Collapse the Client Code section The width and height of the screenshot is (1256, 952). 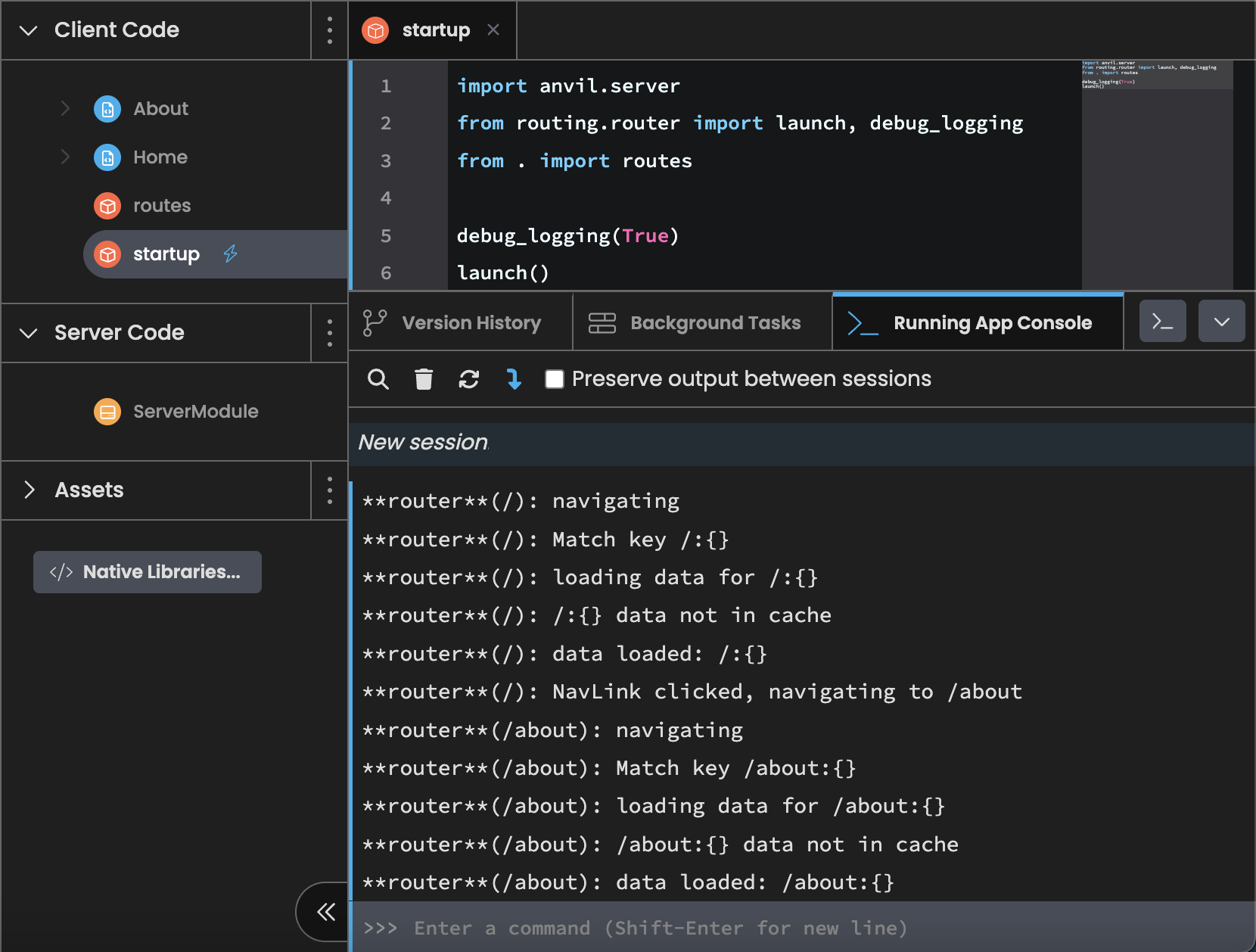[28, 31]
